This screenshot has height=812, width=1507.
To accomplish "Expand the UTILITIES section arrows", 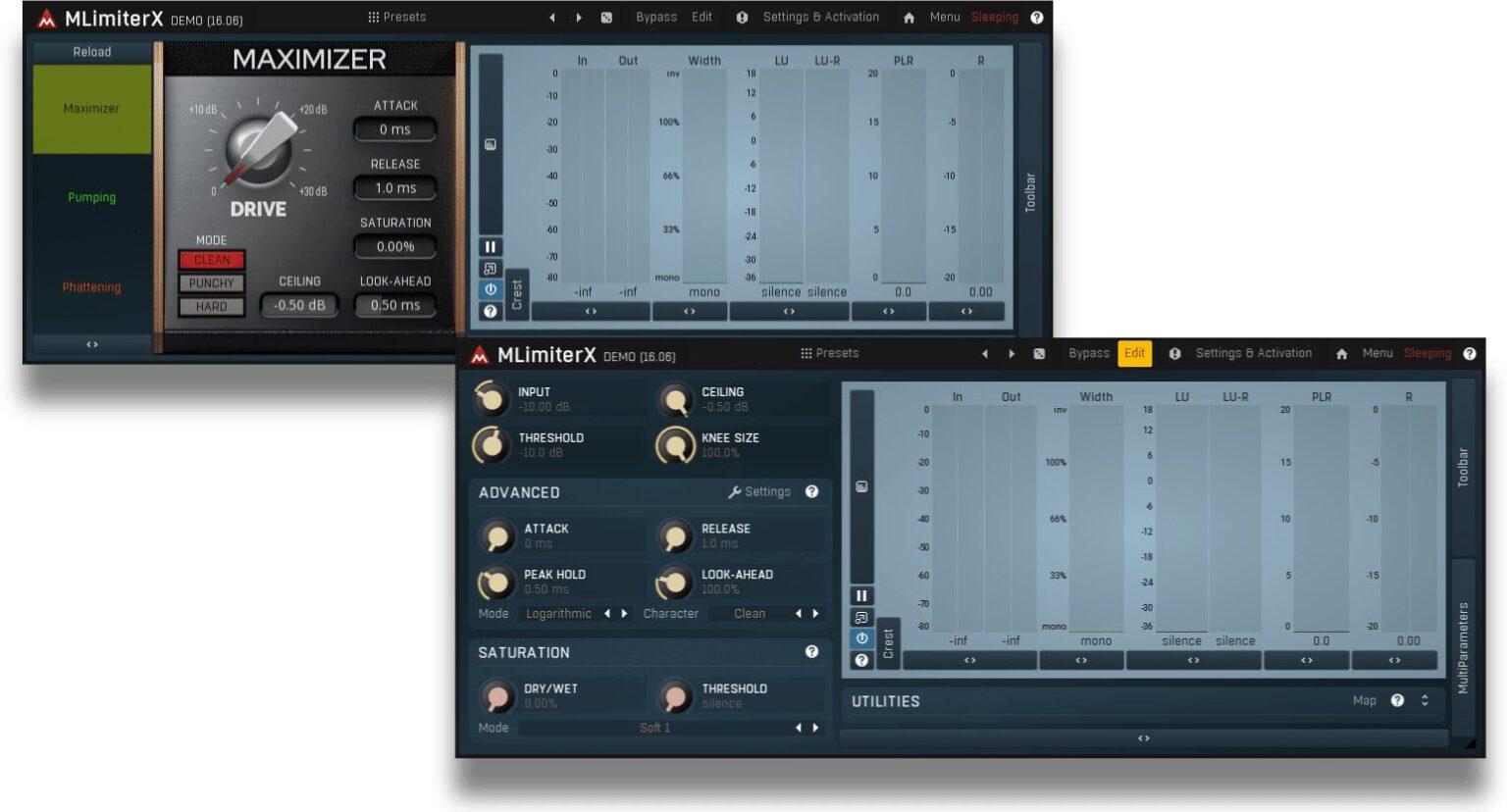I will [1425, 700].
